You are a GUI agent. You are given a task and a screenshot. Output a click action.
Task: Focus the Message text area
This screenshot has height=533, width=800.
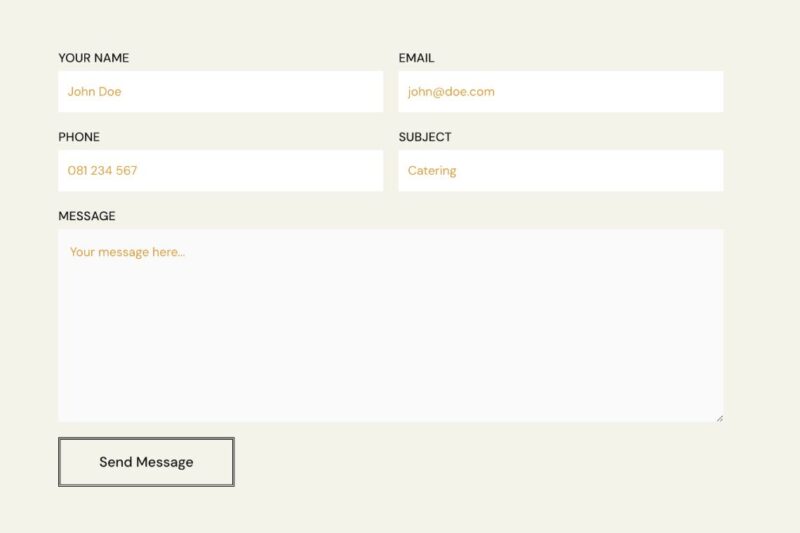[390, 325]
